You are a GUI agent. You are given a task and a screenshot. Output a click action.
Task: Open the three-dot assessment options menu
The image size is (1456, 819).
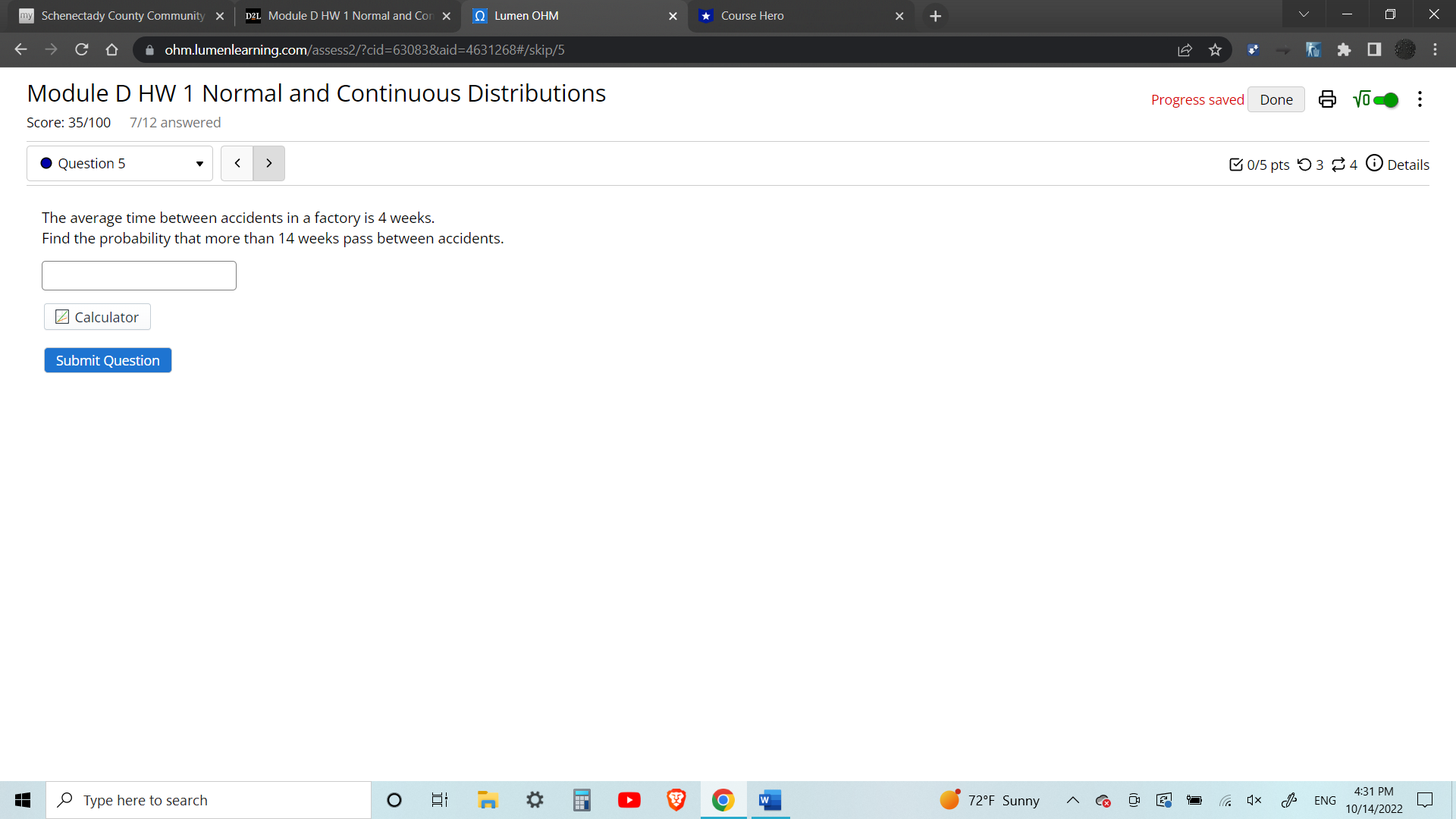click(1420, 99)
